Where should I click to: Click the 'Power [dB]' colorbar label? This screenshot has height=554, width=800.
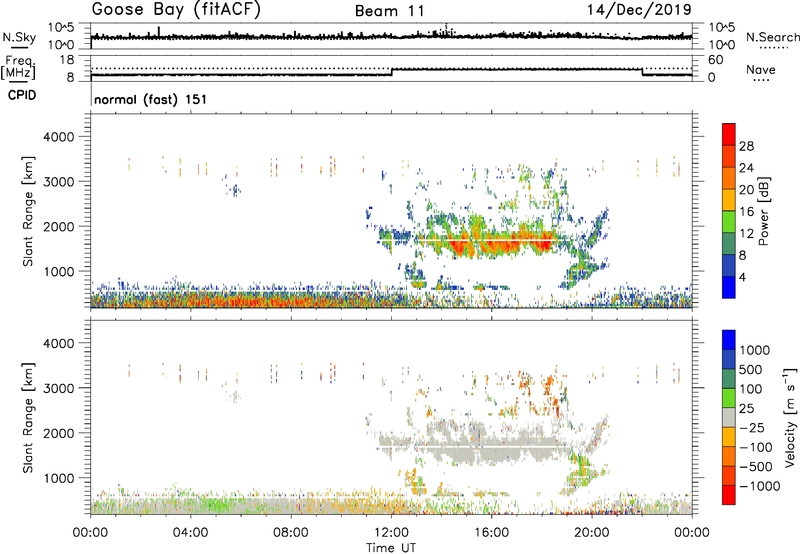tap(763, 211)
